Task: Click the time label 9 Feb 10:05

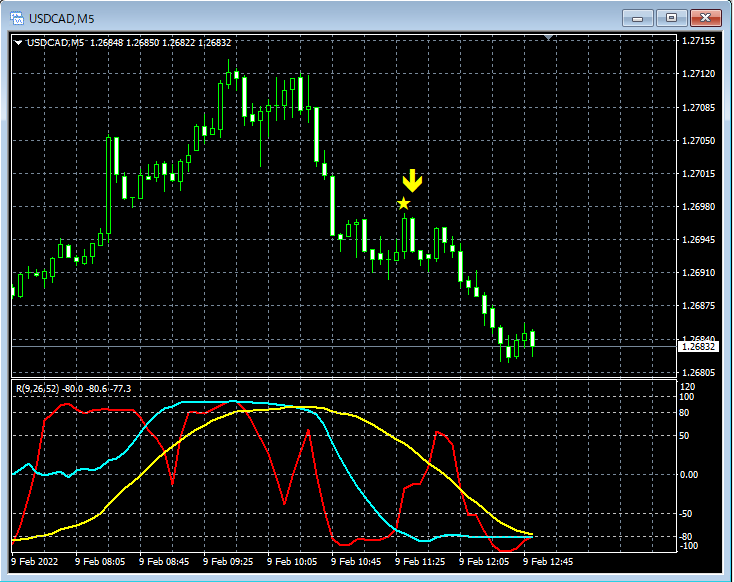Action: pyautogui.click(x=292, y=561)
